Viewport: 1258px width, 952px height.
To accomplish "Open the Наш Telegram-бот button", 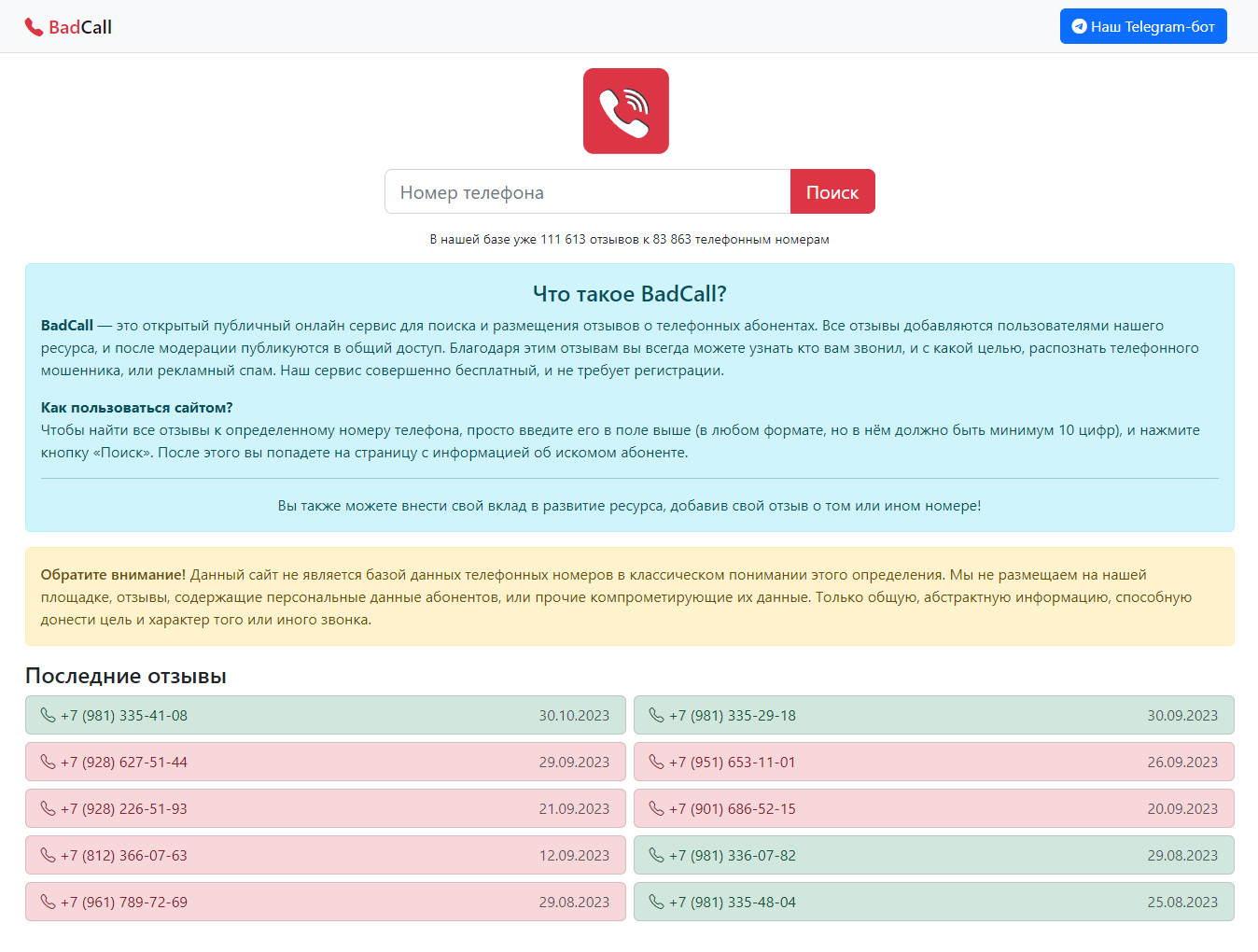I will [x=1143, y=26].
